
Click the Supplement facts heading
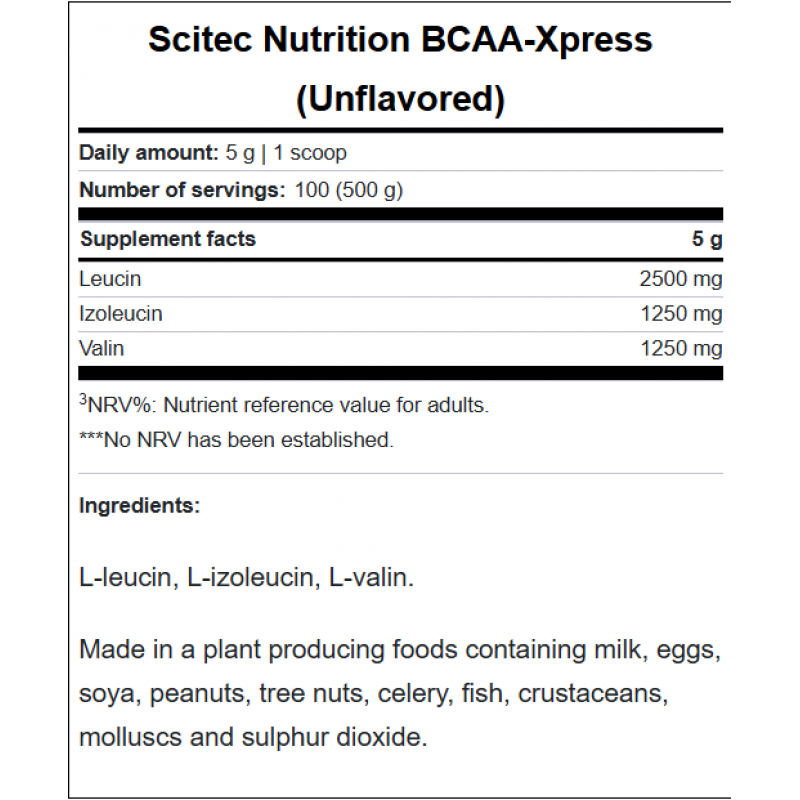(x=168, y=239)
